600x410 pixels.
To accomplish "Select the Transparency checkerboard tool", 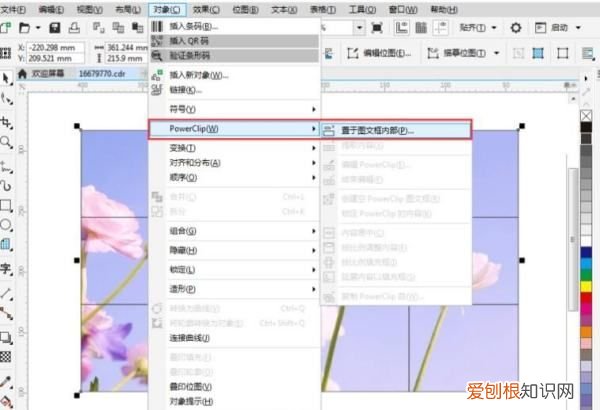I will (5, 357).
